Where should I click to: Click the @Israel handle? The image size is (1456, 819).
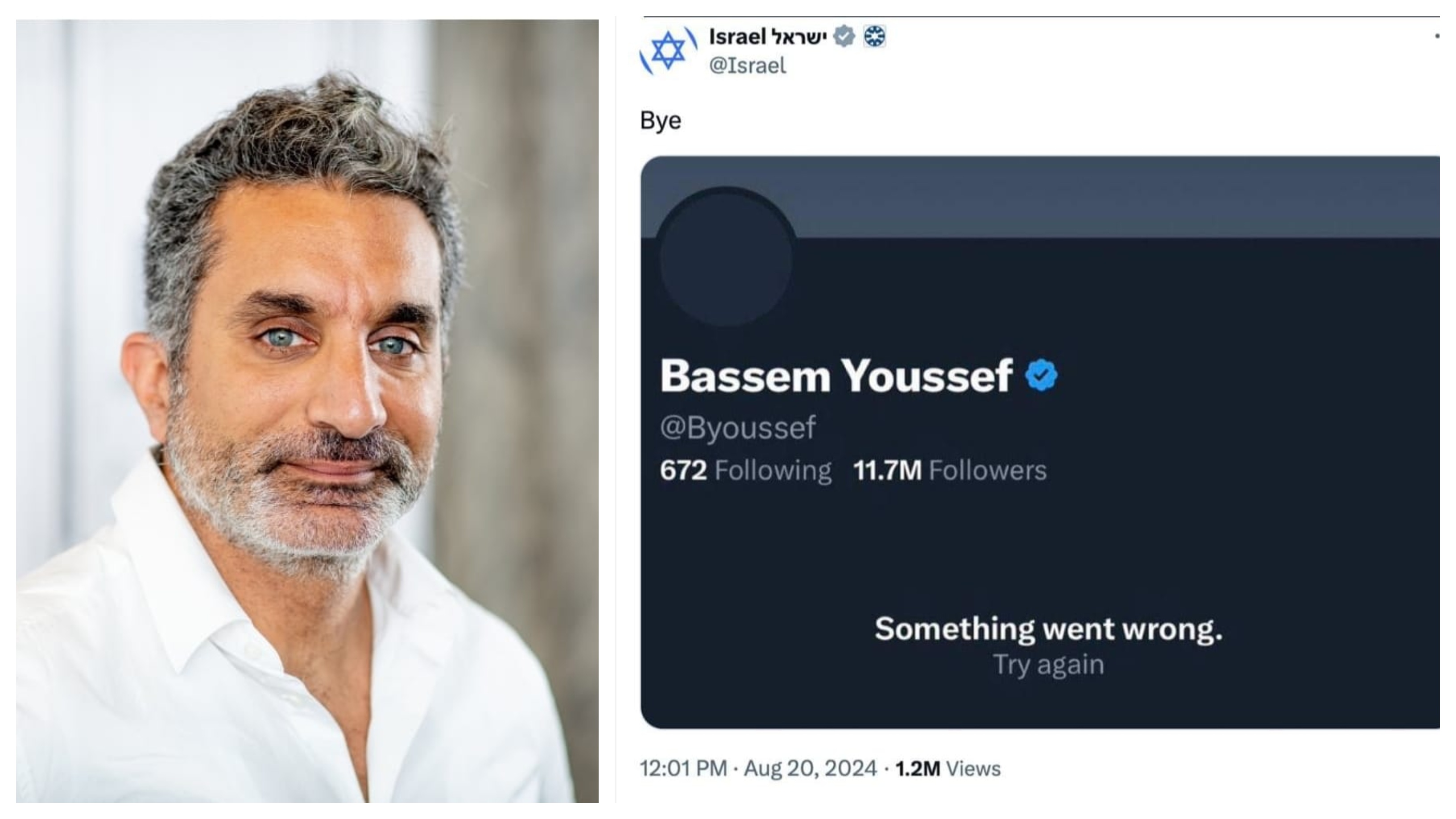[x=747, y=66]
